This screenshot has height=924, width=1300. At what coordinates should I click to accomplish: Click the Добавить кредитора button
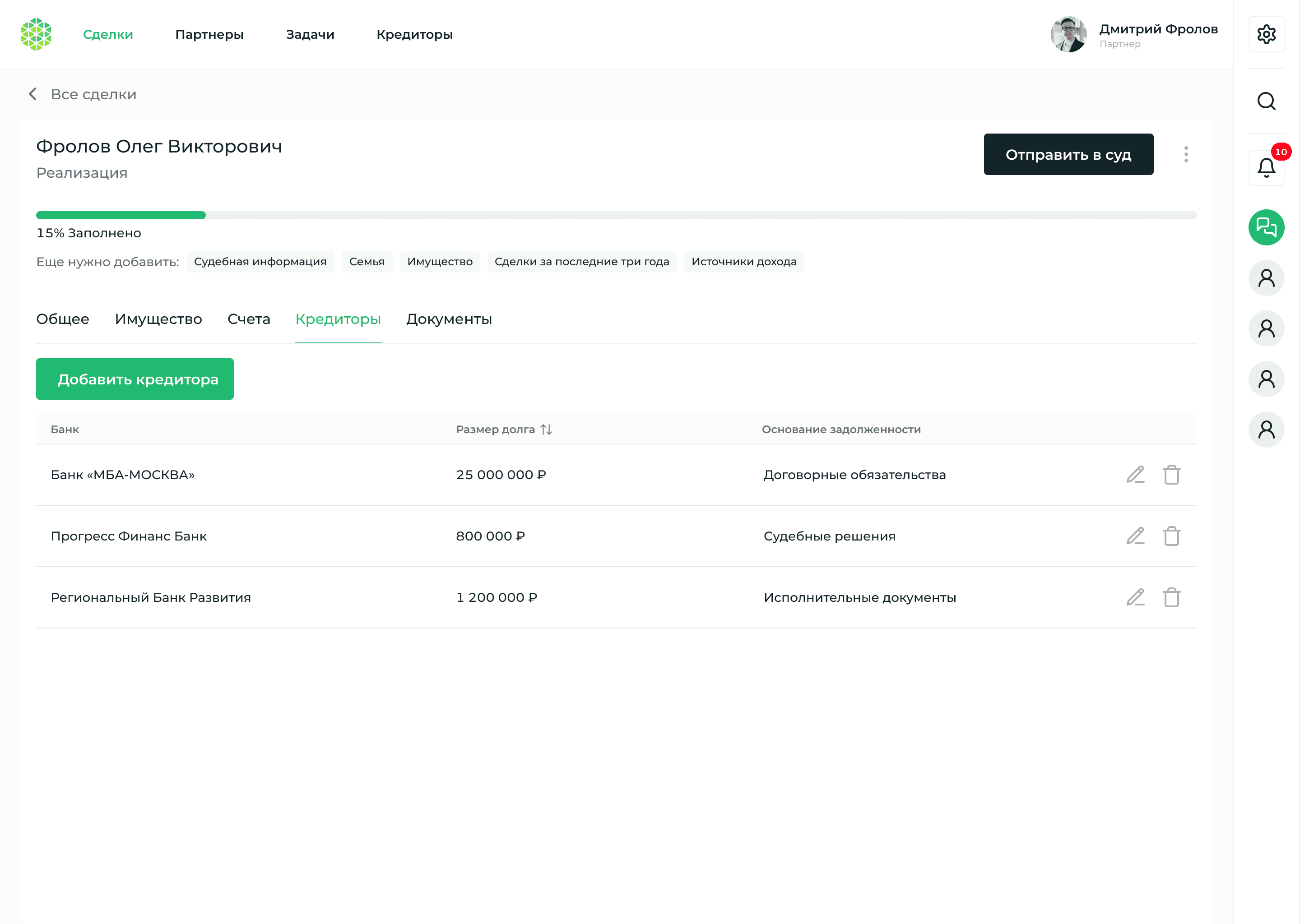(x=135, y=379)
